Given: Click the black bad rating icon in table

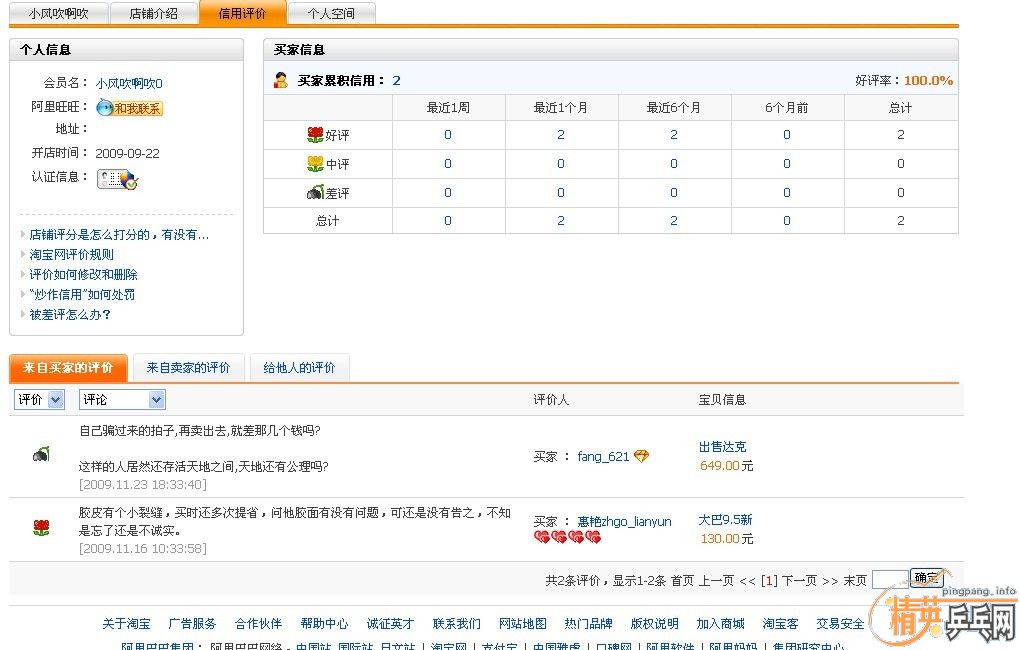Looking at the screenshot, I should tap(315, 193).
